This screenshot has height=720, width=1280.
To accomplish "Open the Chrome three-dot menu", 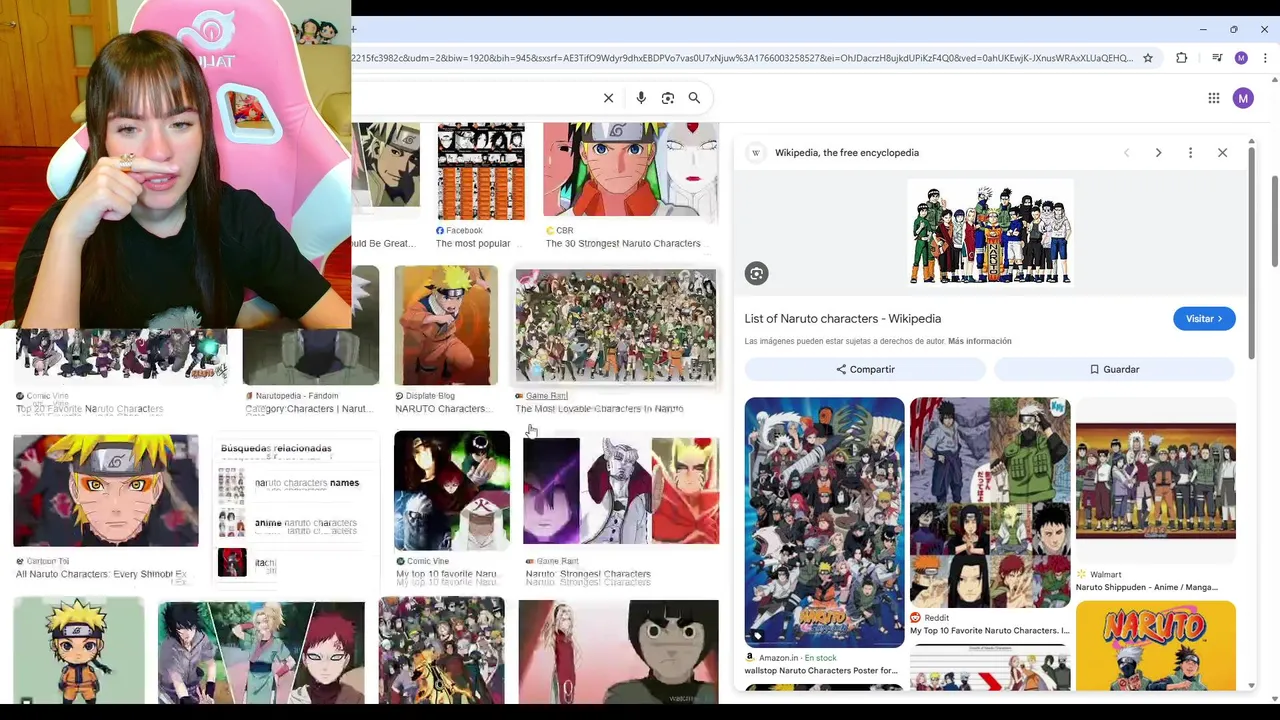I will click(x=1265, y=58).
